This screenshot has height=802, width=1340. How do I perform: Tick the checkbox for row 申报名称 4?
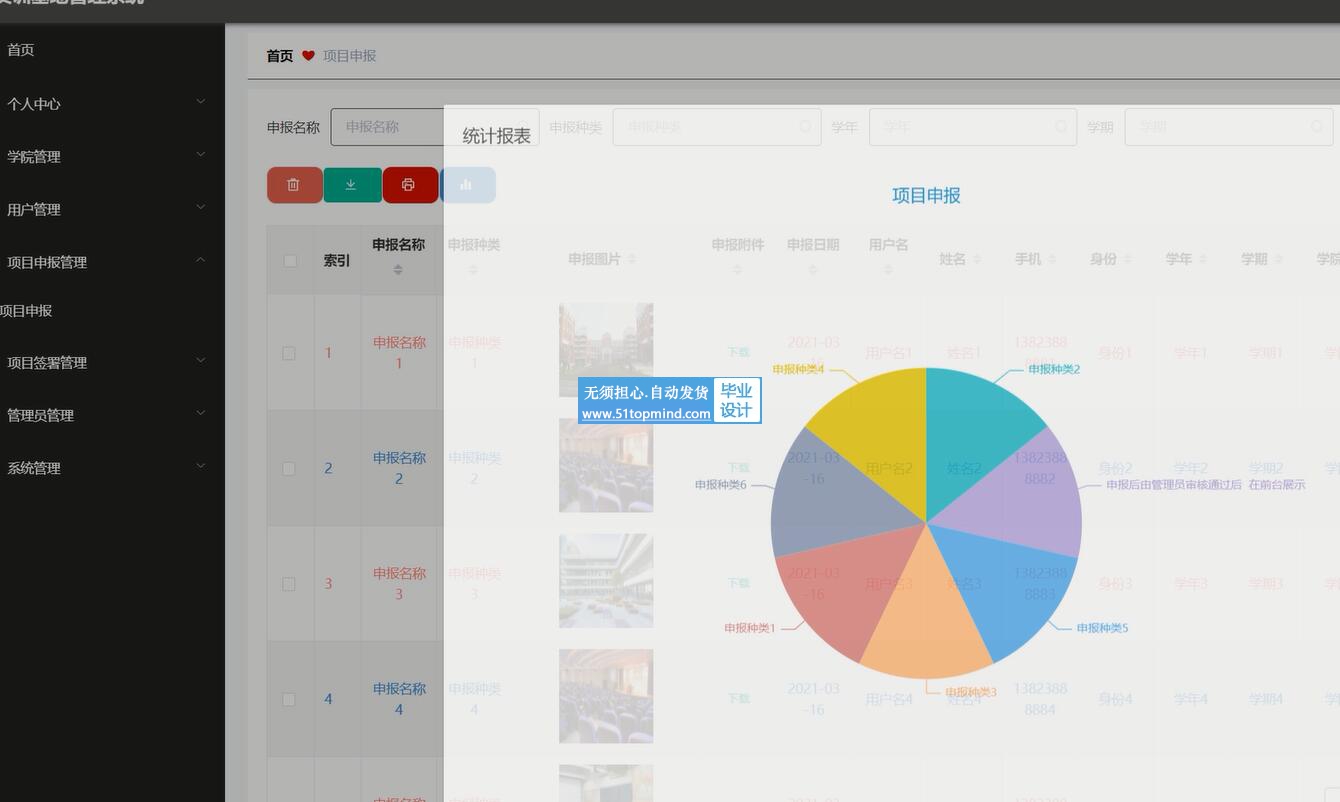289,699
